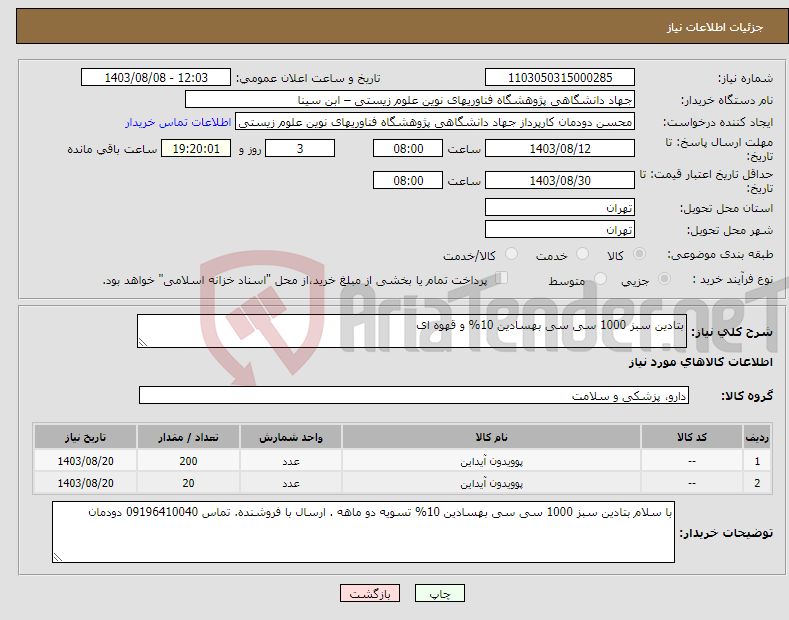Click the ردیف column header
The image size is (789, 620).
click(757, 437)
